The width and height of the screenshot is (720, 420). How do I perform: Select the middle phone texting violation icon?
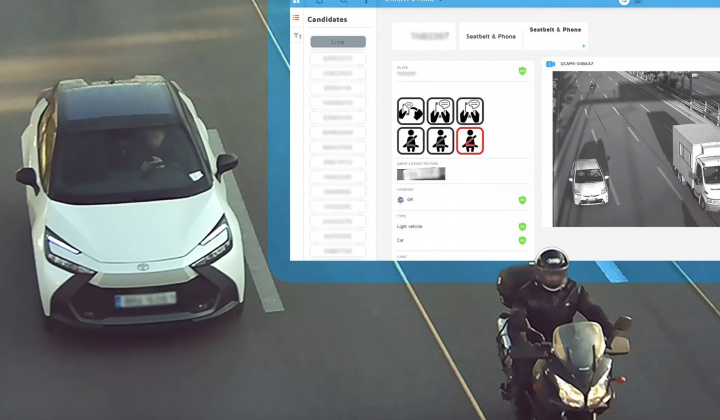click(440, 111)
